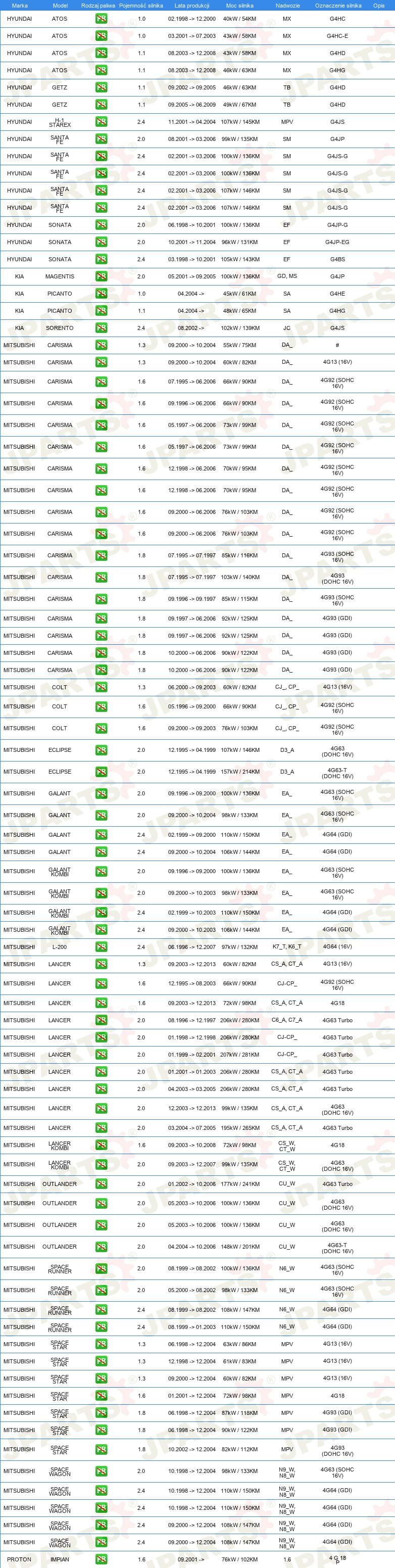395x1568 pixels.
Task: Click the Pojemność silnika column header
Action: [x=140, y=6]
